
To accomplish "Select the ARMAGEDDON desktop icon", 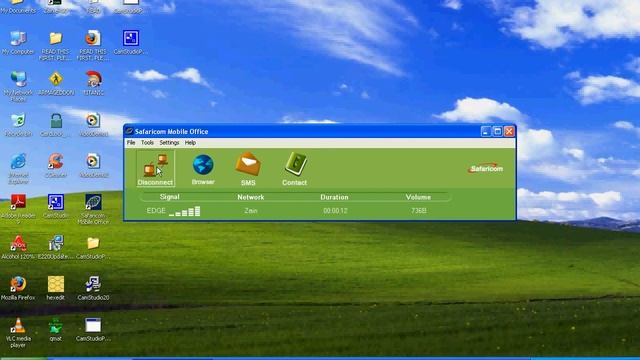I will (x=56, y=84).
